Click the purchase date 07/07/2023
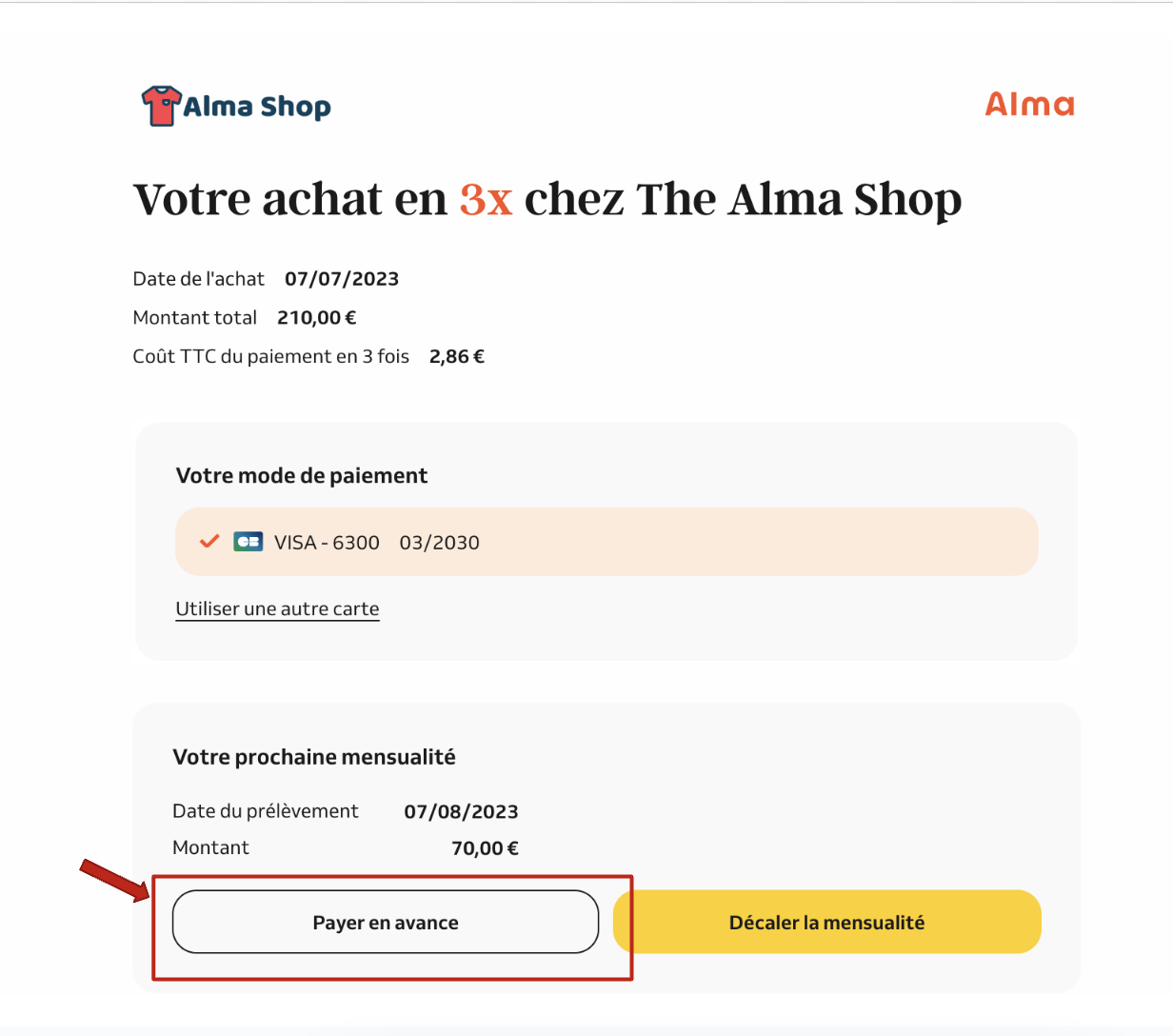1173x1036 pixels. (x=342, y=279)
